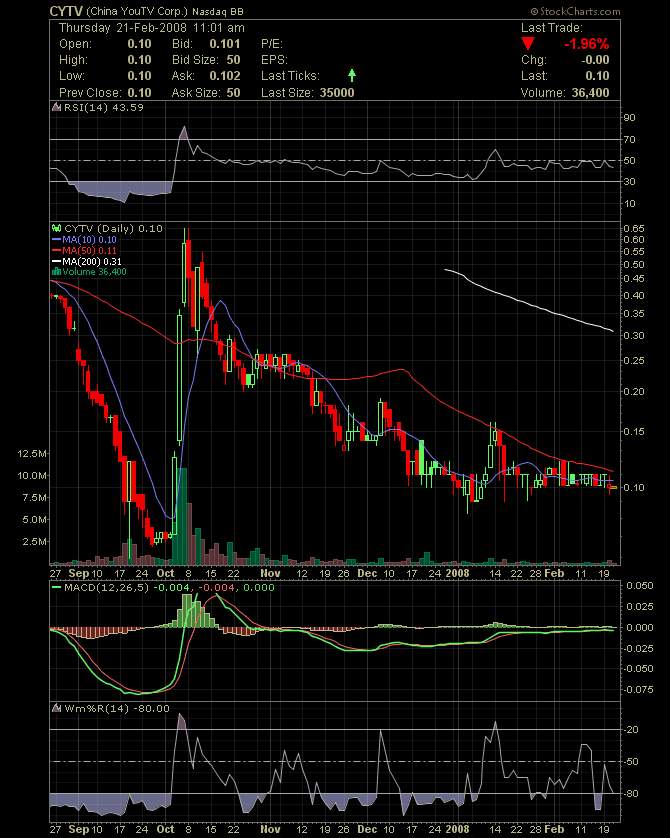The image size is (670, 838).
Task: Click the orange last-price marker on price axis
Action: (613, 487)
